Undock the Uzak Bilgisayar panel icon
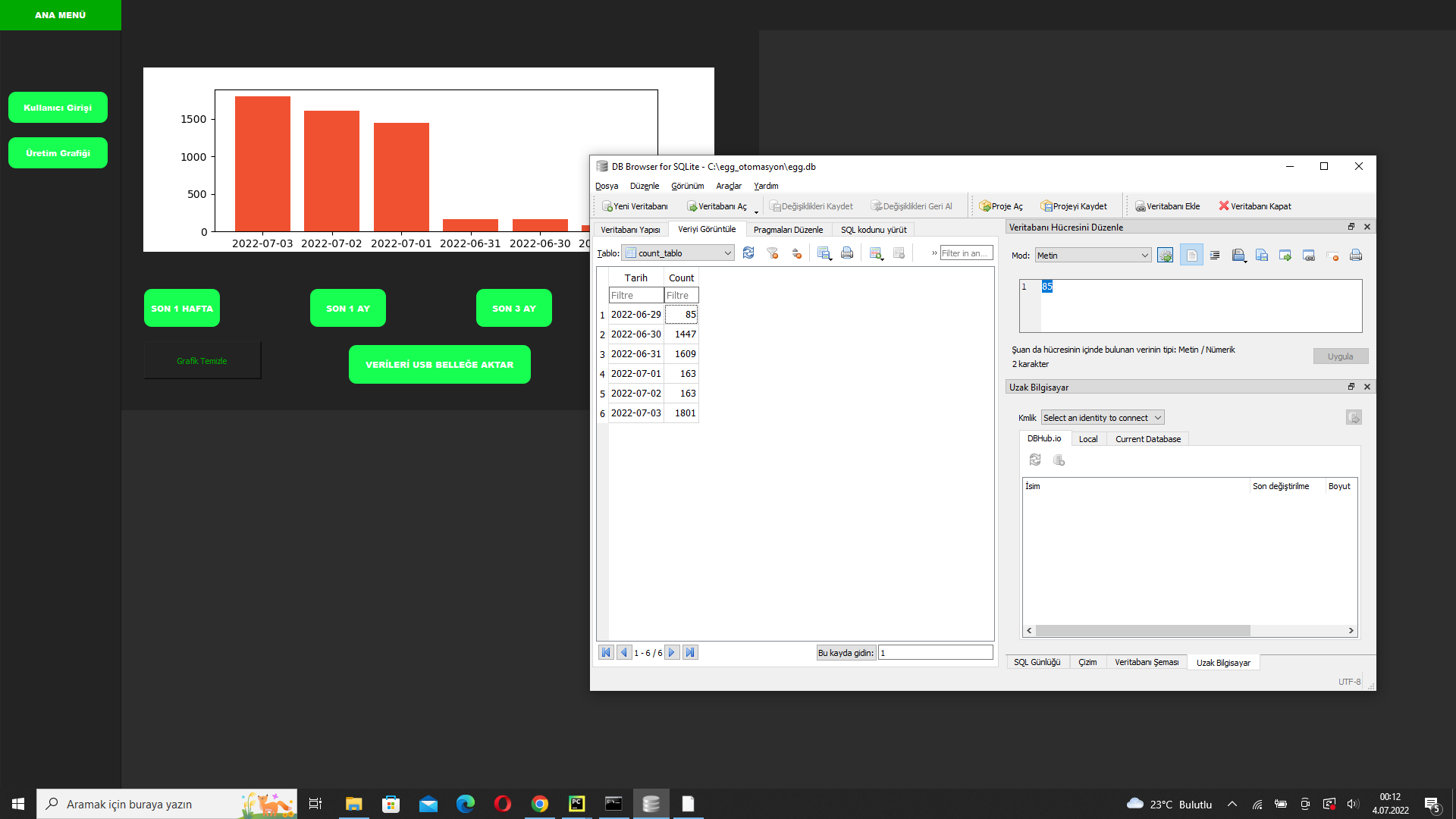 point(1351,387)
